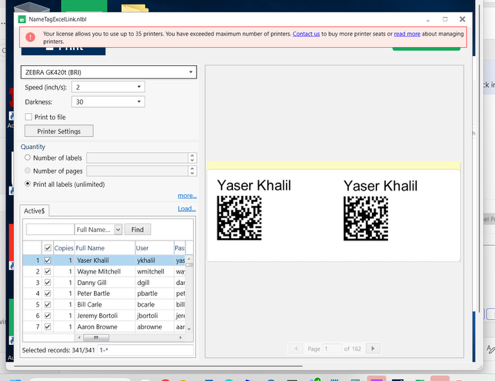Select the Bill Carle name cell
Viewport: 495px width, 381px height.
tap(104, 304)
